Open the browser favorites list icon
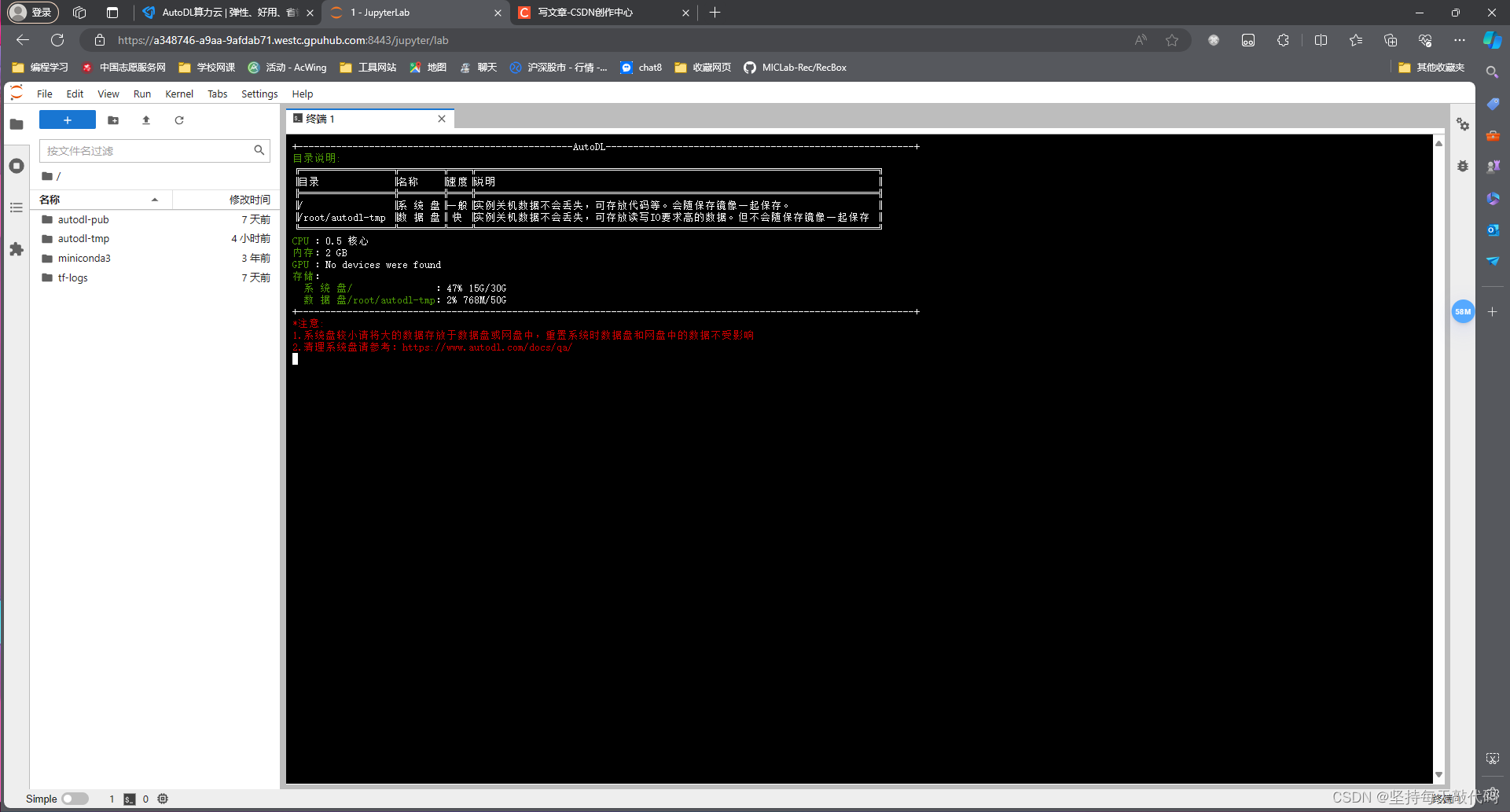The height and width of the screenshot is (812, 1510). tap(1356, 40)
